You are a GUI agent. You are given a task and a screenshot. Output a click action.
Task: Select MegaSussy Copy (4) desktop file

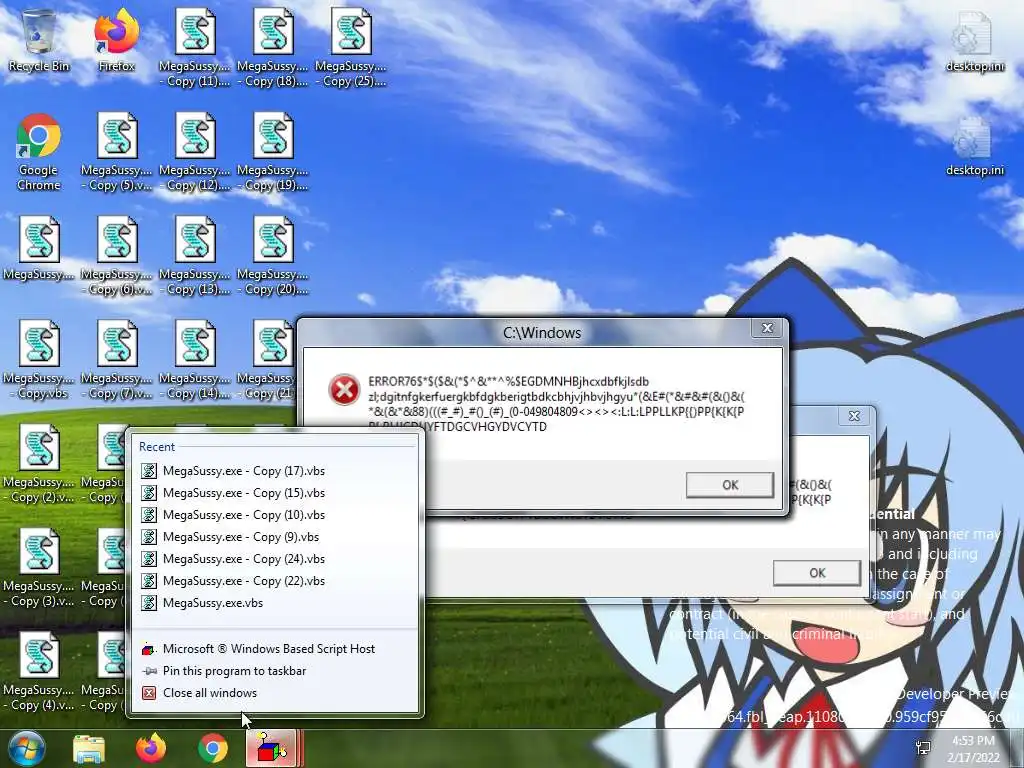[39, 671]
